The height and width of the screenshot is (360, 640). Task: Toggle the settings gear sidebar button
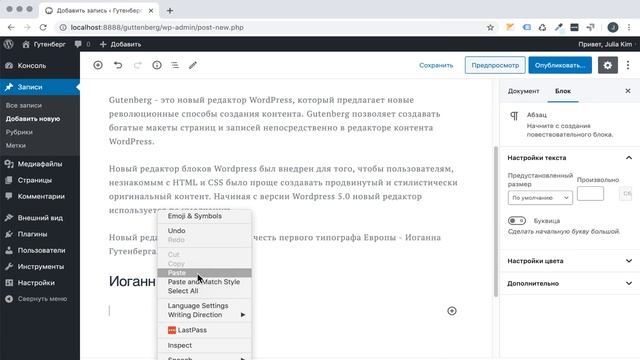pyautogui.click(x=608, y=65)
